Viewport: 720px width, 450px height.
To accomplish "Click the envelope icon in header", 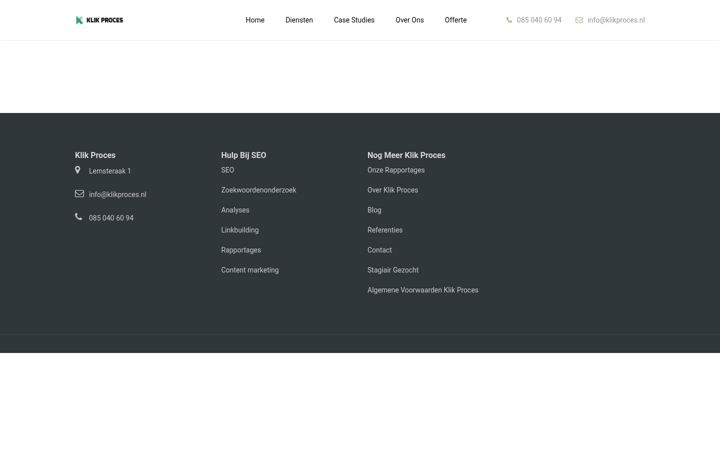I will point(579,20).
